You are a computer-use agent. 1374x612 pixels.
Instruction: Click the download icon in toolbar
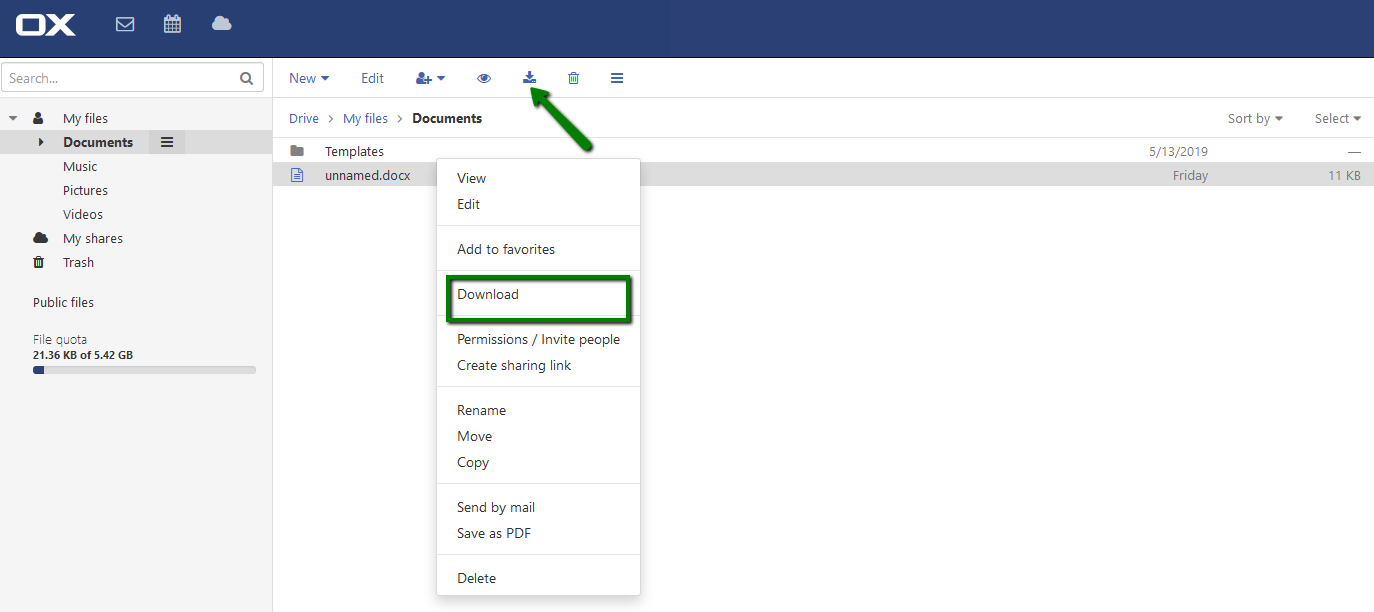(x=530, y=78)
